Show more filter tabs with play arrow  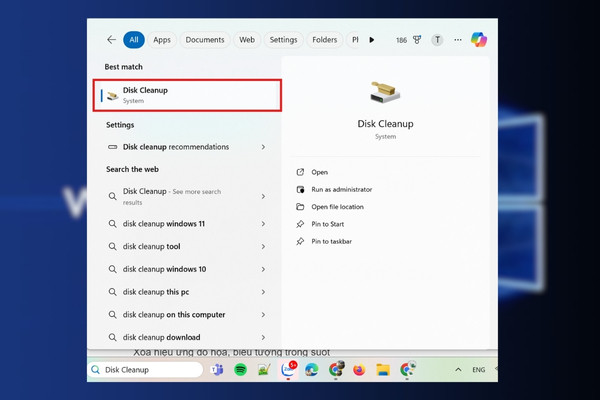(372, 40)
